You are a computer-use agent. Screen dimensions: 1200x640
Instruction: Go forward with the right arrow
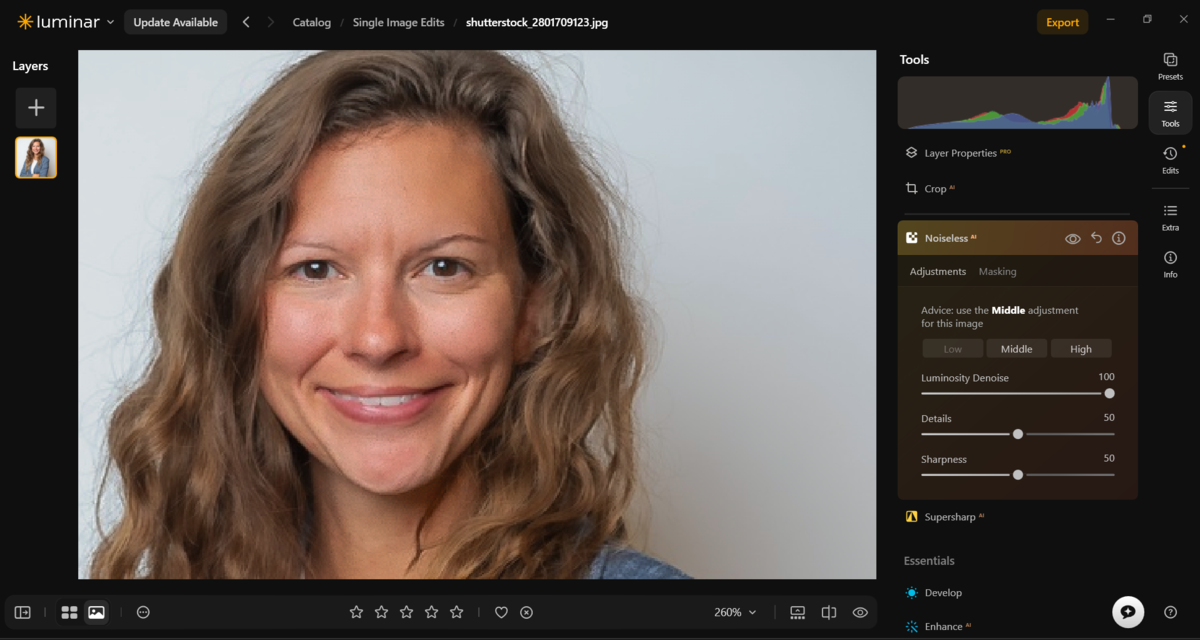pos(270,22)
